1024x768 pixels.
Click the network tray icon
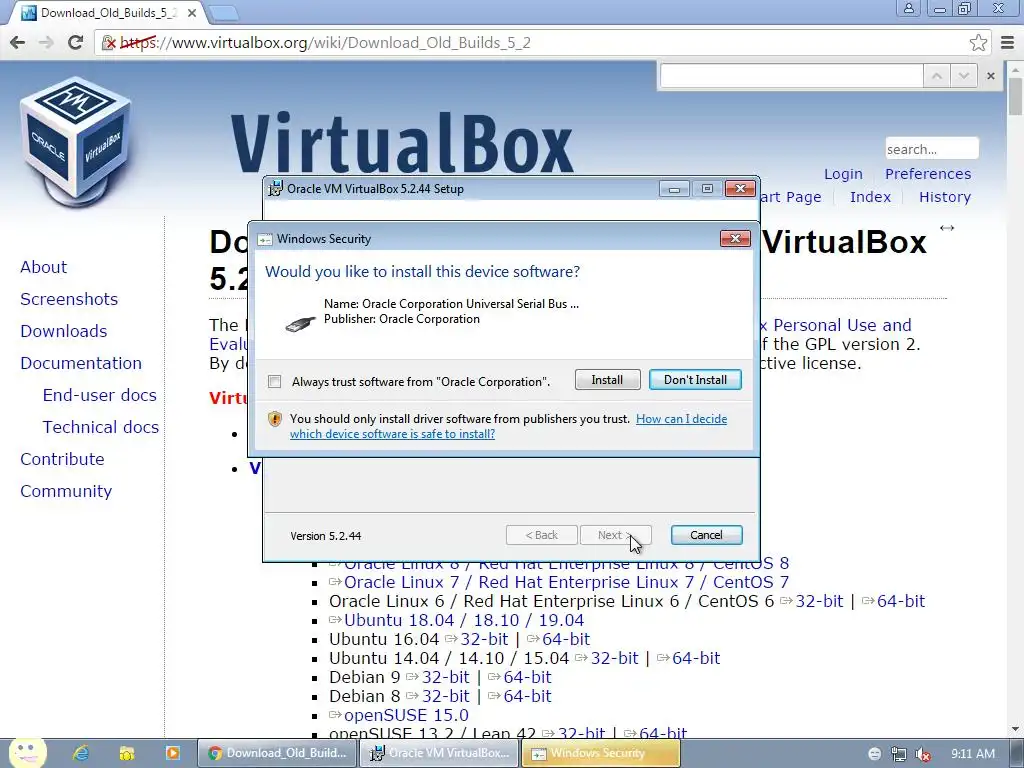[899, 754]
